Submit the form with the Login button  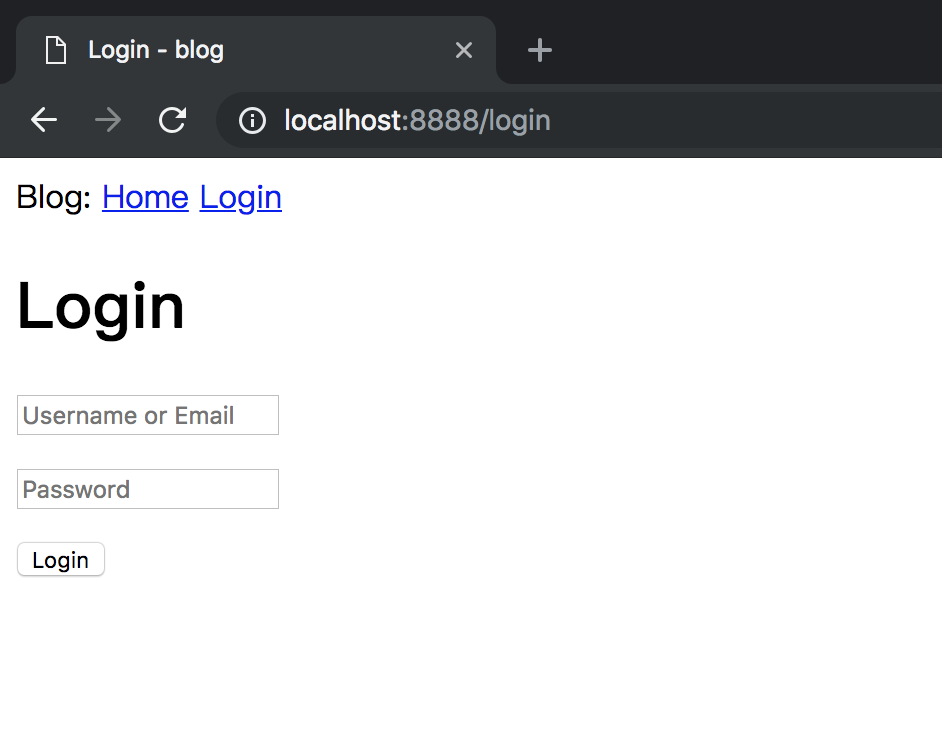[61, 560]
